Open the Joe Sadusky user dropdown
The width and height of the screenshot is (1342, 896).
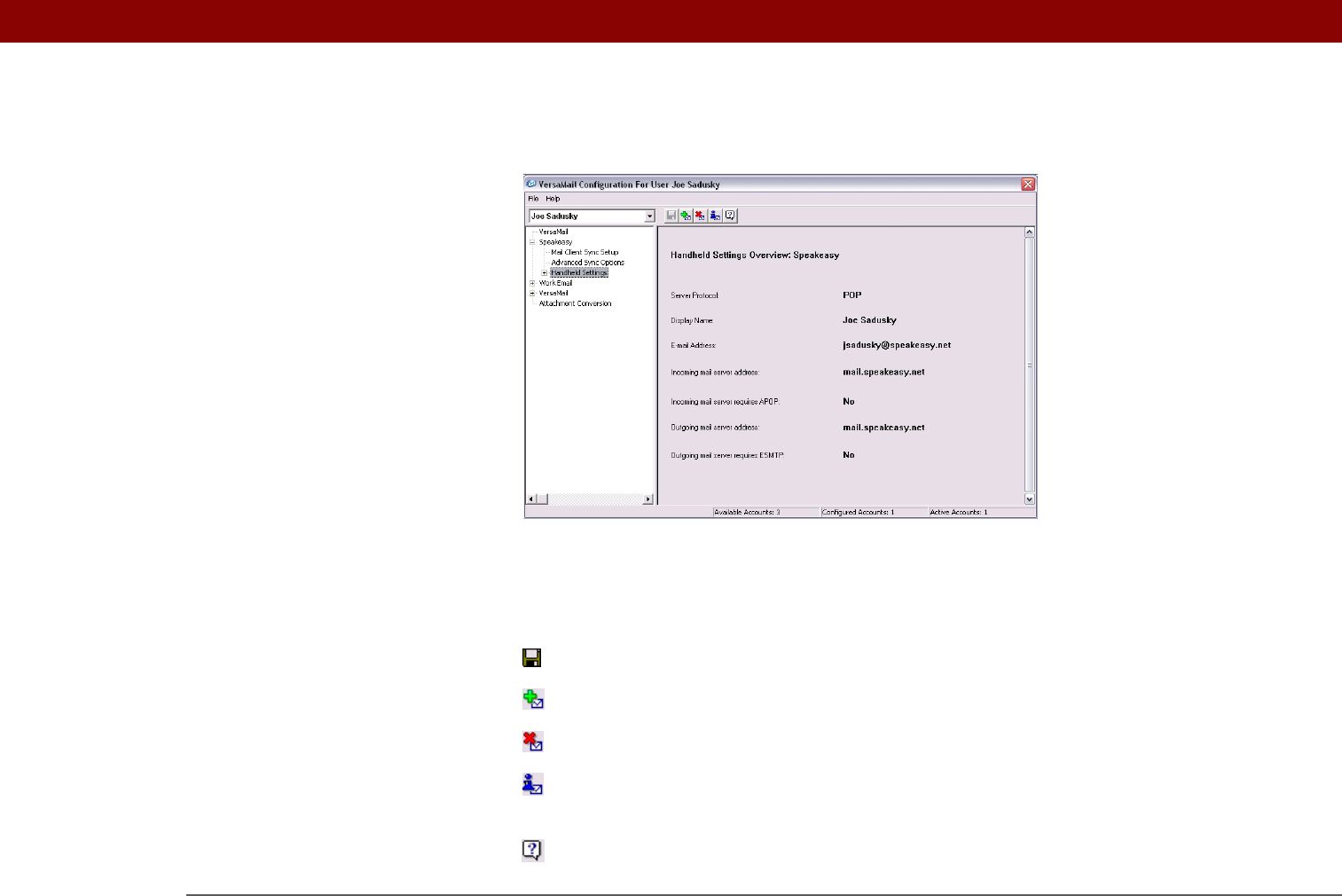[649, 216]
